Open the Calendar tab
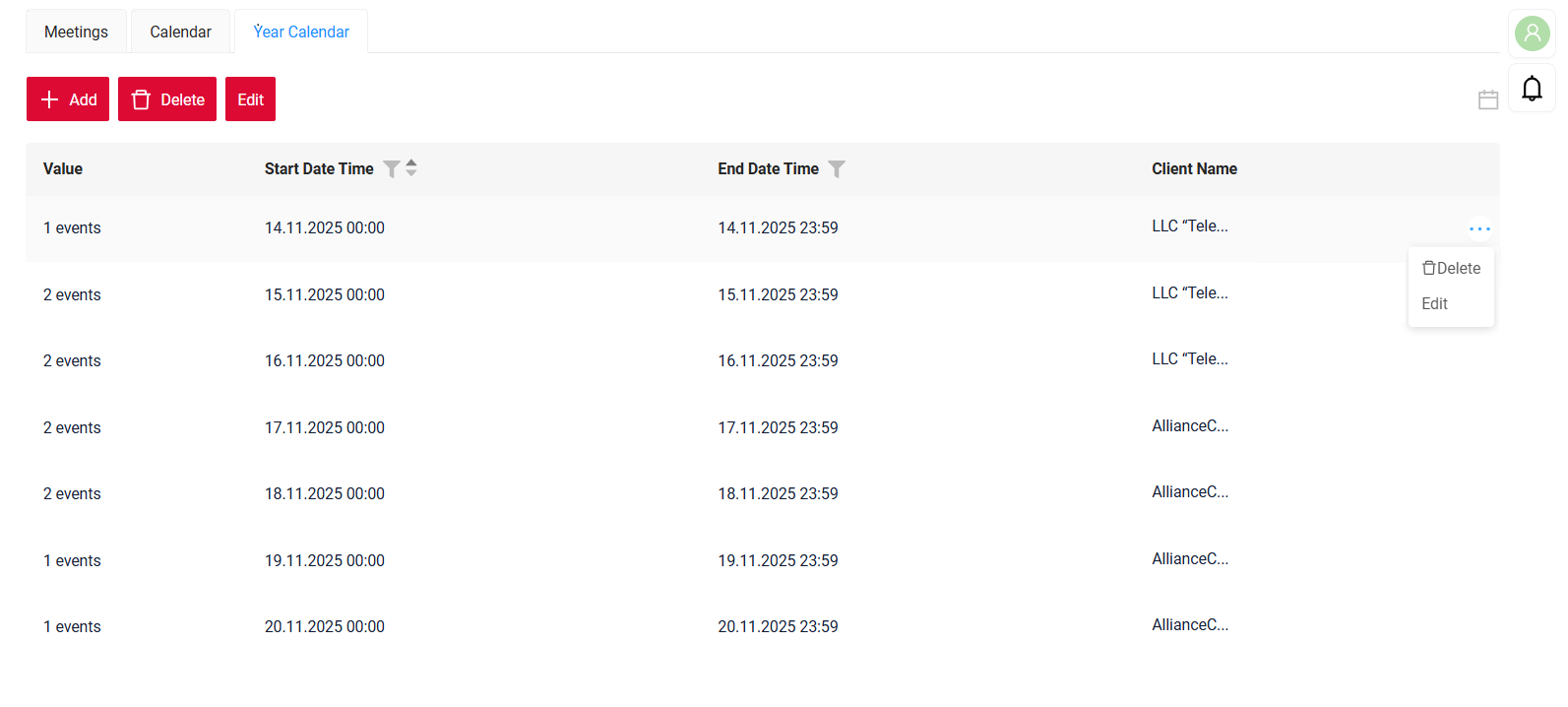 (180, 32)
